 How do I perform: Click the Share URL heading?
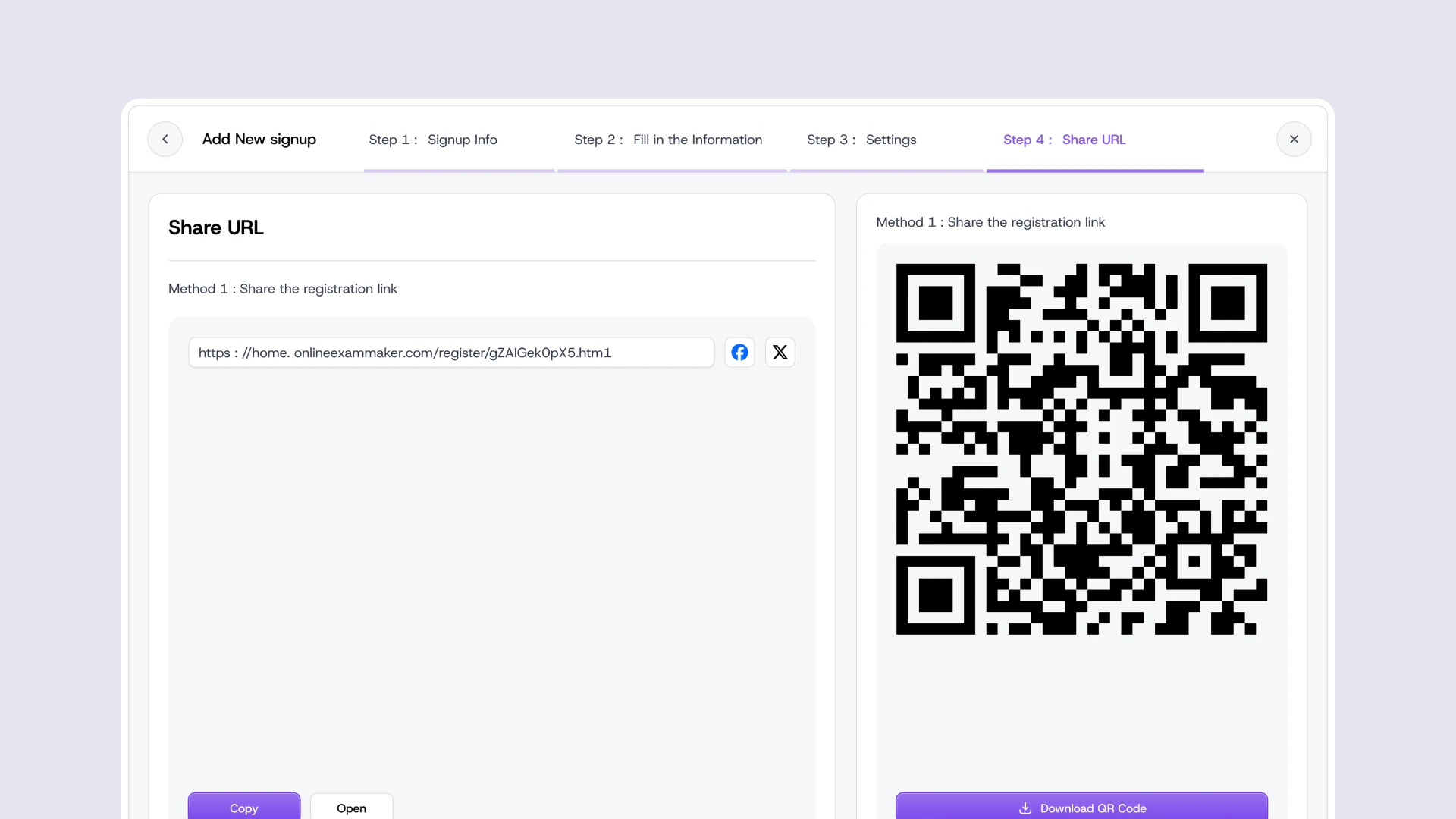click(x=216, y=228)
